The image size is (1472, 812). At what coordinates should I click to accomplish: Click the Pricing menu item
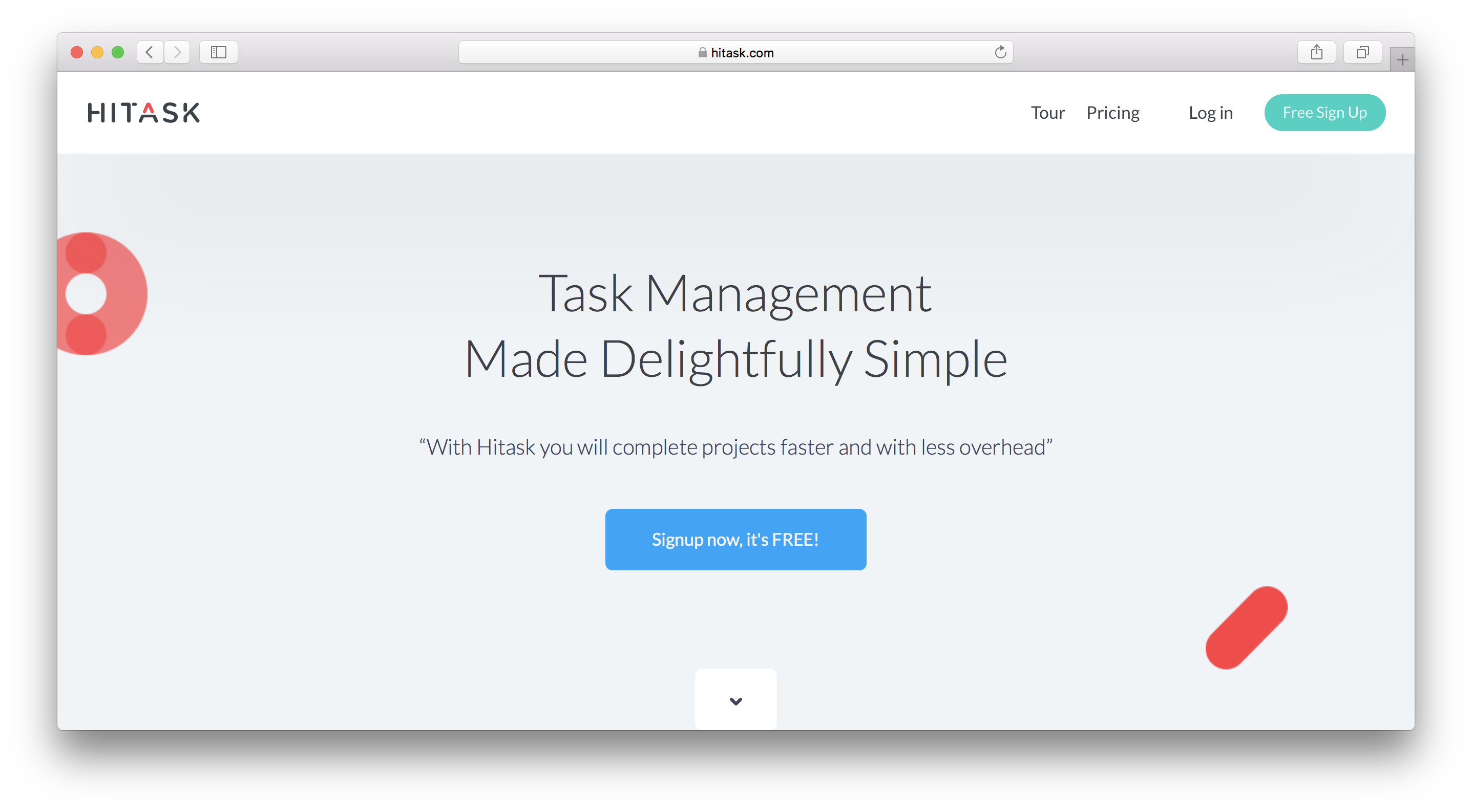click(x=1113, y=112)
